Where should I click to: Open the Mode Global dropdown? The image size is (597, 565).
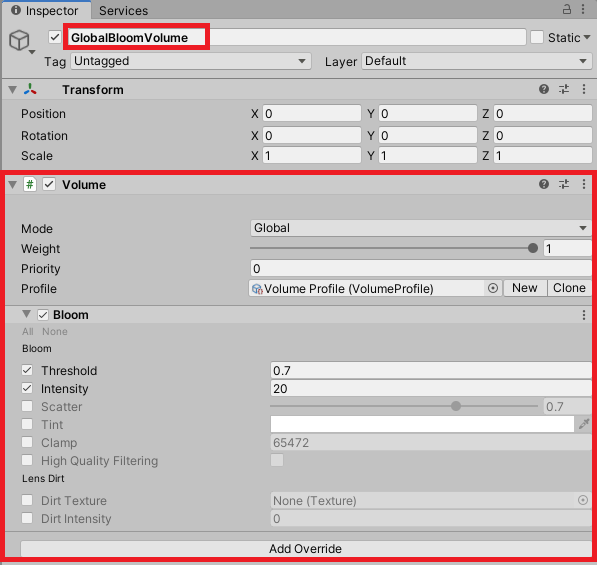[x=421, y=228]
